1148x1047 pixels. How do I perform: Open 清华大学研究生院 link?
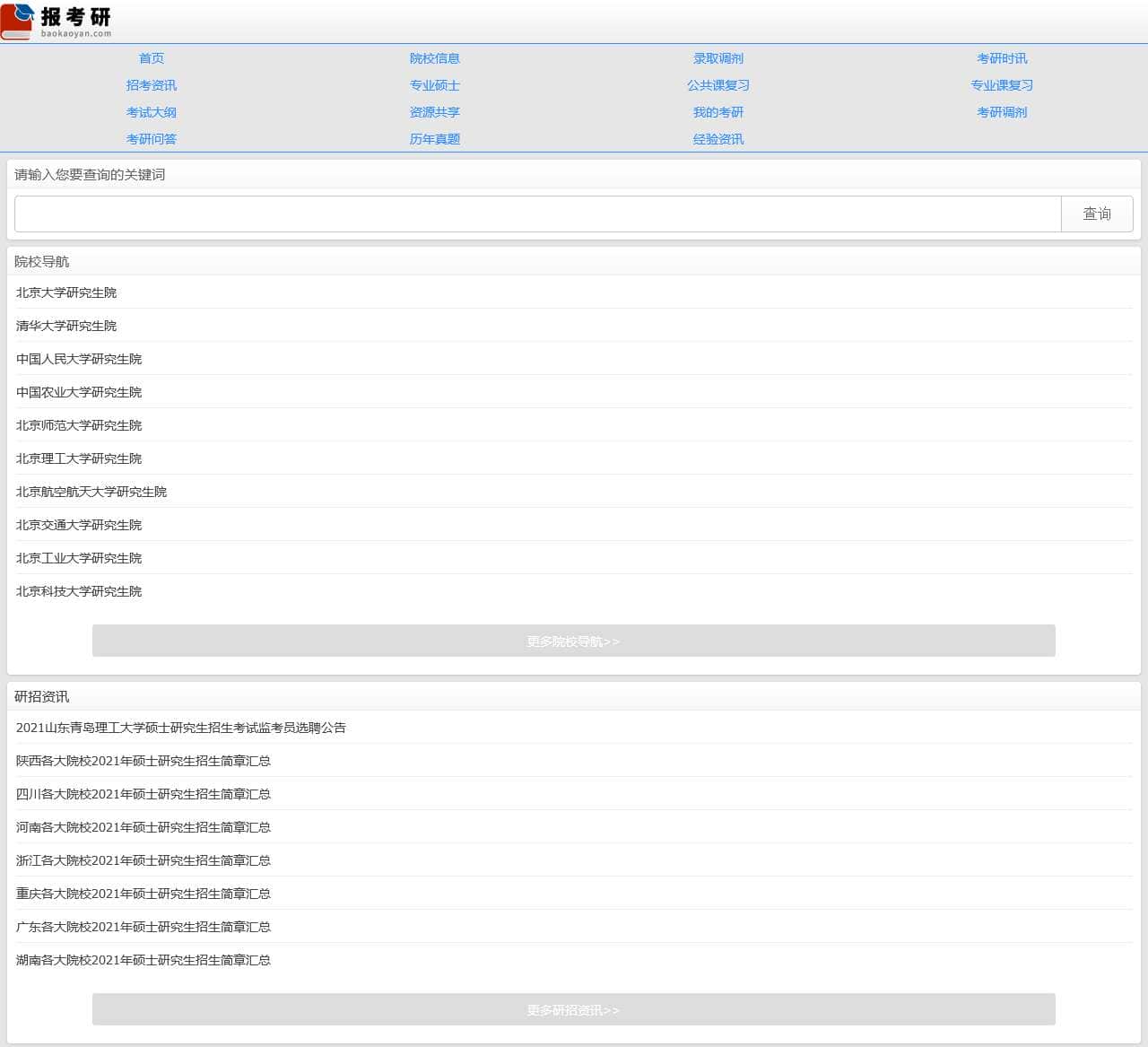66,326
